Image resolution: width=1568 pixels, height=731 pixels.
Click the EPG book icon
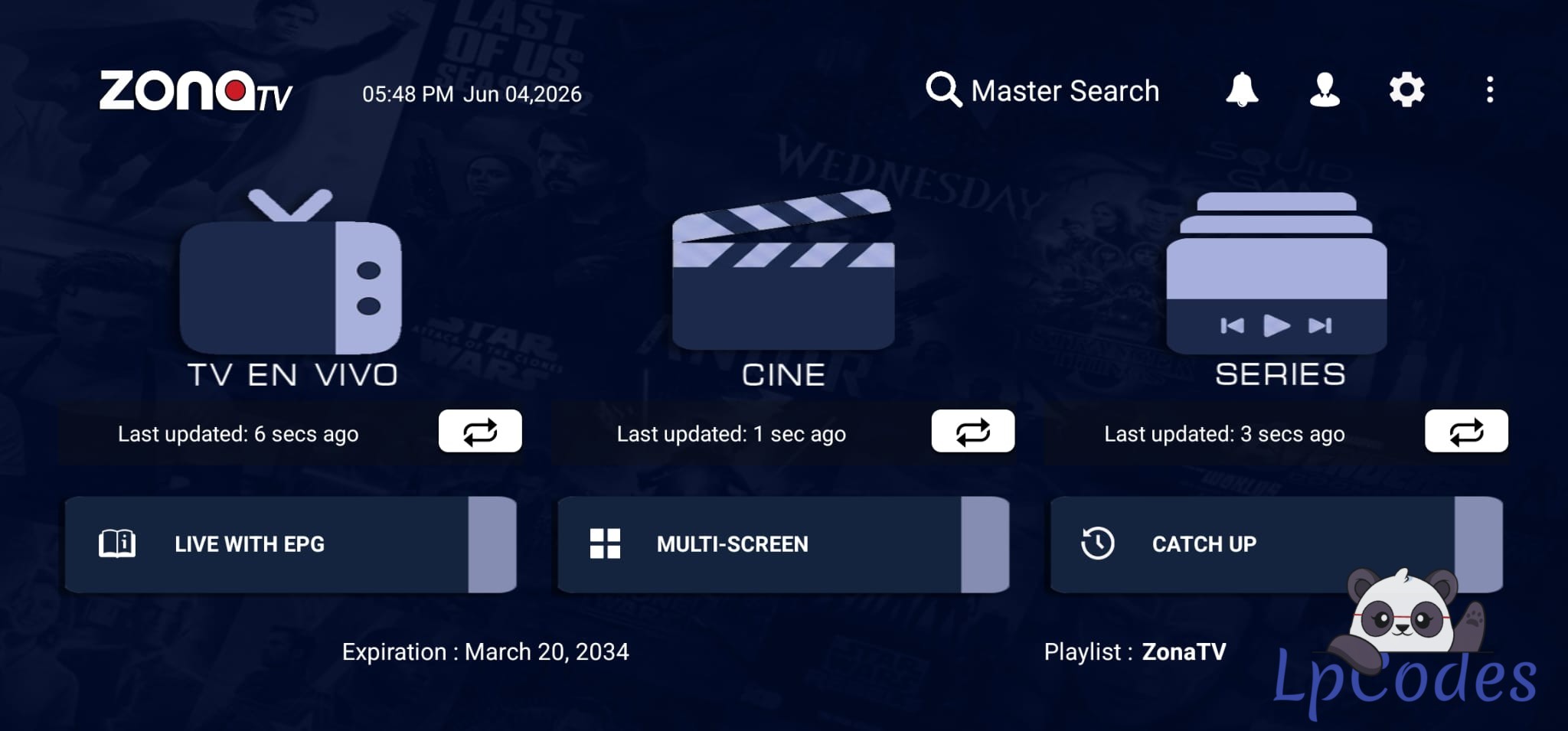117,544
